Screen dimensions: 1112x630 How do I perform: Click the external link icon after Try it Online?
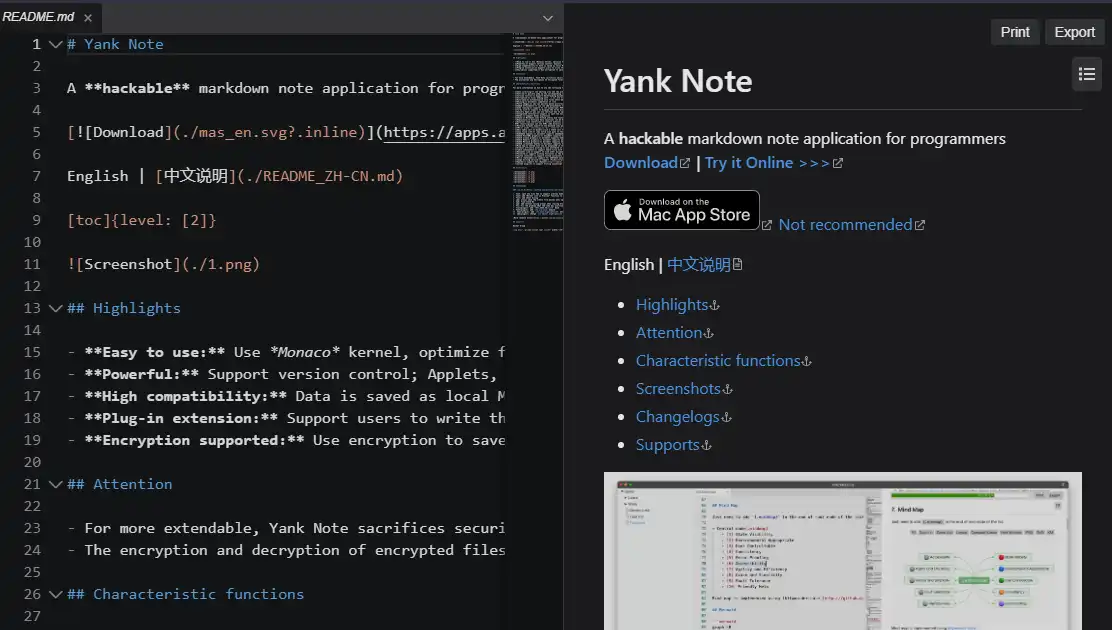click(x=838, y=163)
